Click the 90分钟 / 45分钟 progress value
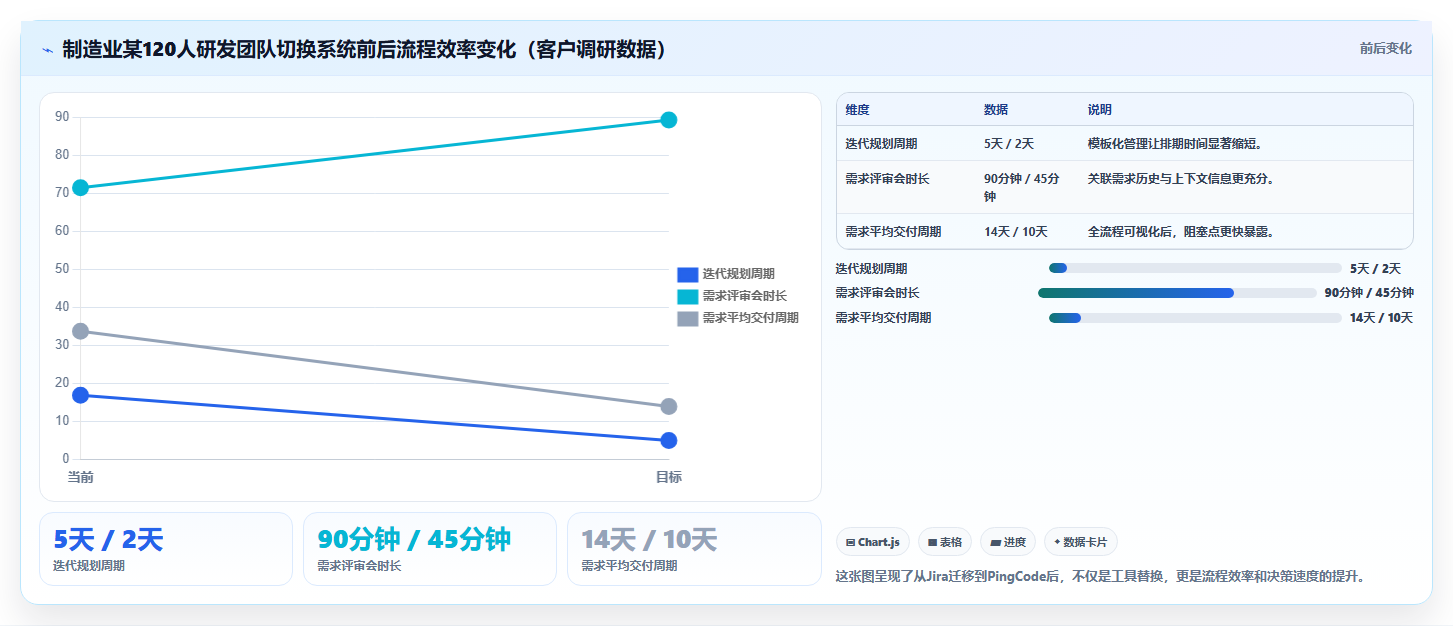 (1369, 293)
